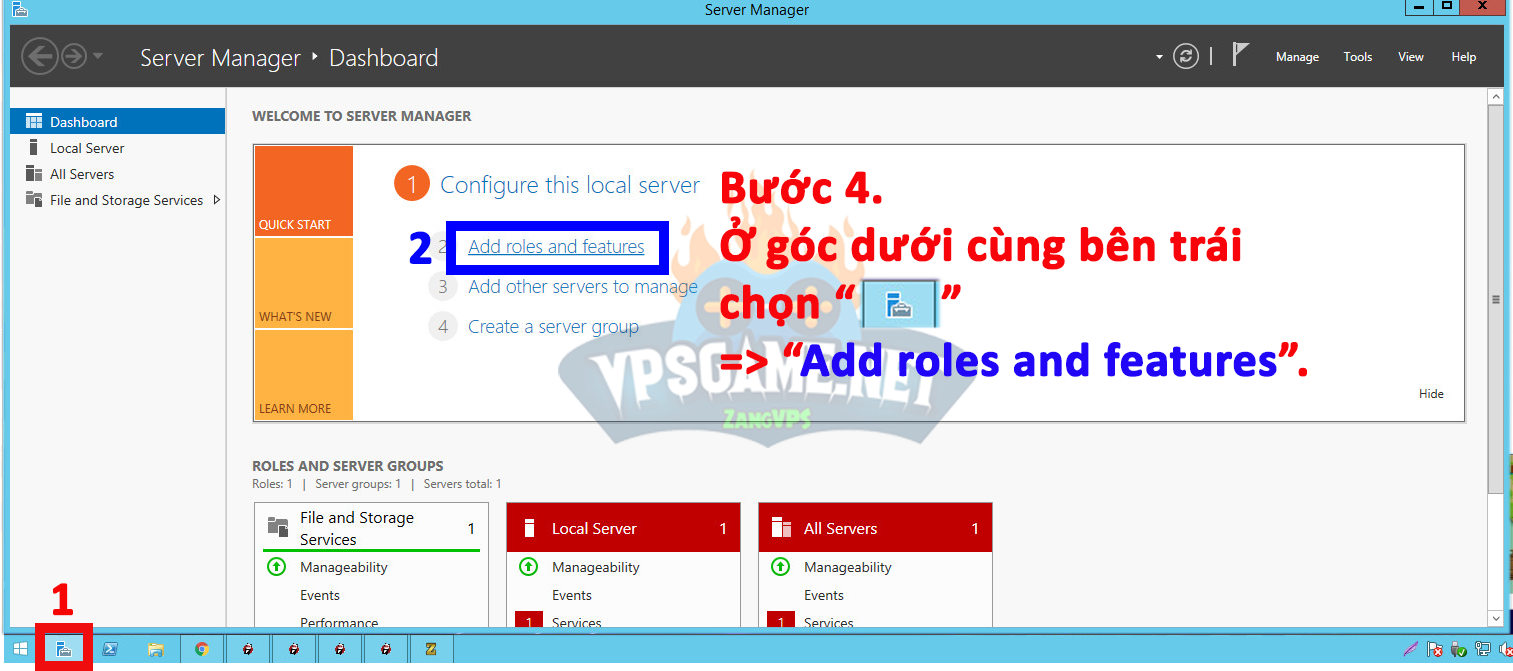Expand the navigation history dropdown arrow
Viewport: 1513px width, 671px height.
click(x=98, y=56)
